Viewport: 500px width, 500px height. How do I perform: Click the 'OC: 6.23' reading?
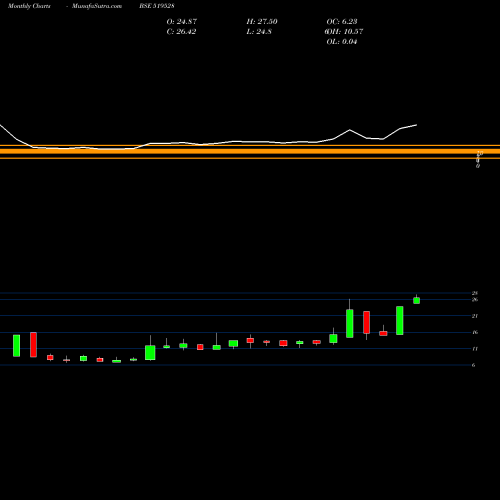[x=342, y=22]
